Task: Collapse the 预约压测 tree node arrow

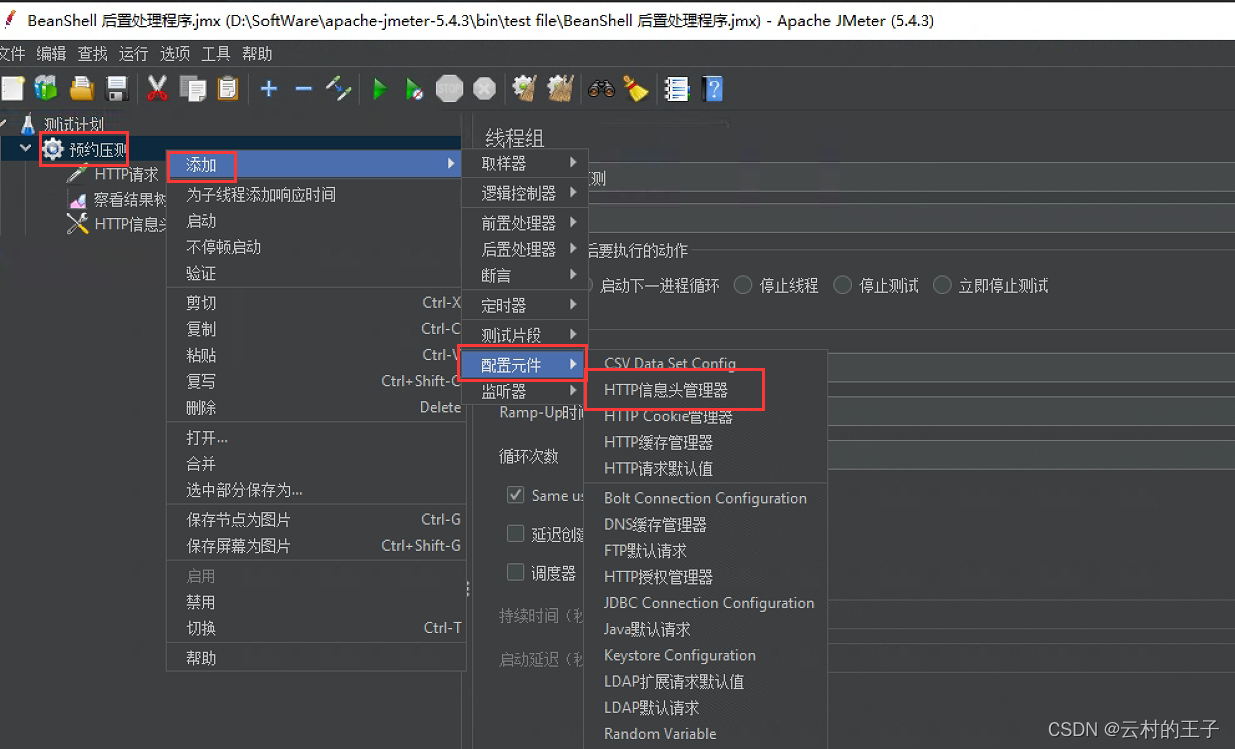Action: [25, 149]
